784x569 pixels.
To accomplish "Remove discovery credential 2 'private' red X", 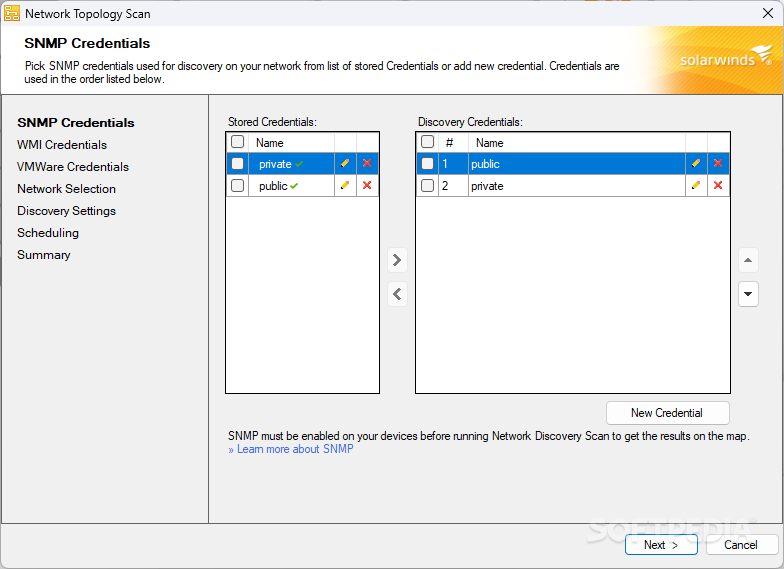I will click(x=718, y=186).
